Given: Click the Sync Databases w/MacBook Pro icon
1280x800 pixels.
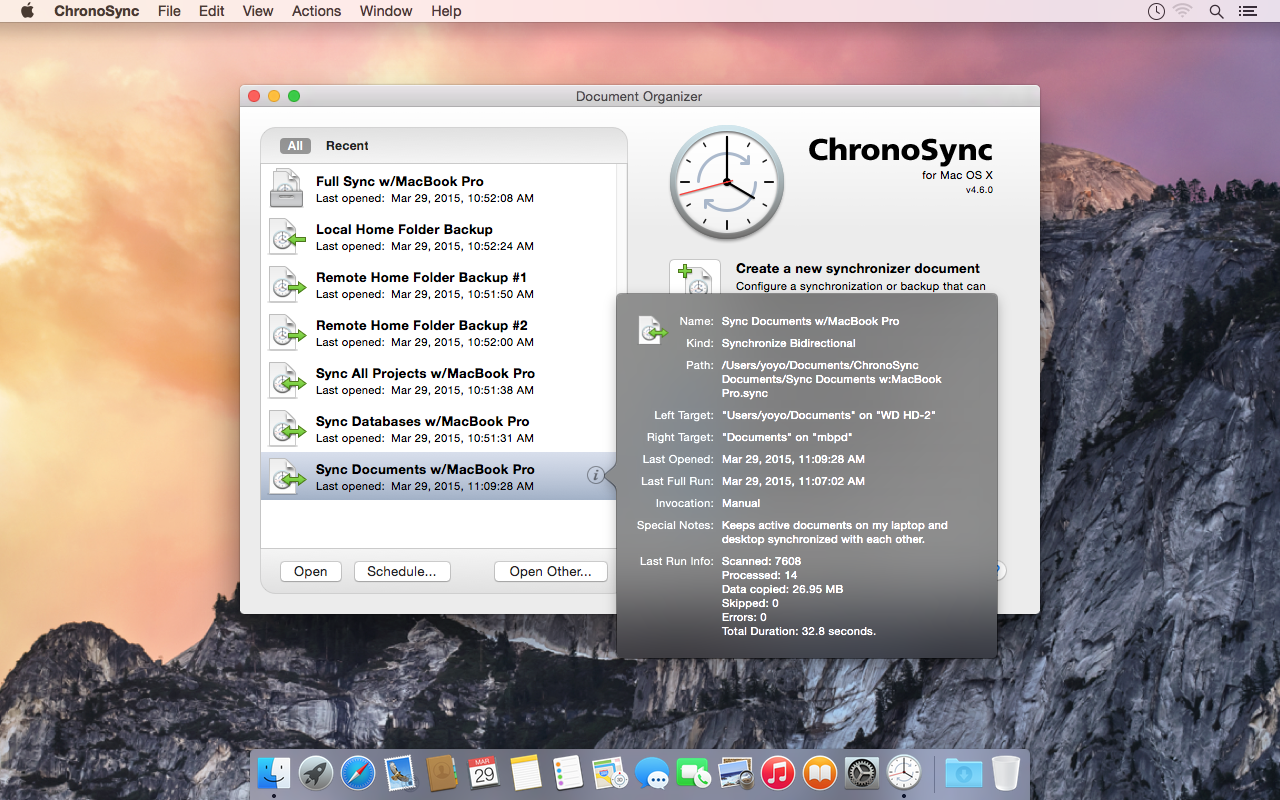Looking at the screenshot, I should tap(286, 428).
